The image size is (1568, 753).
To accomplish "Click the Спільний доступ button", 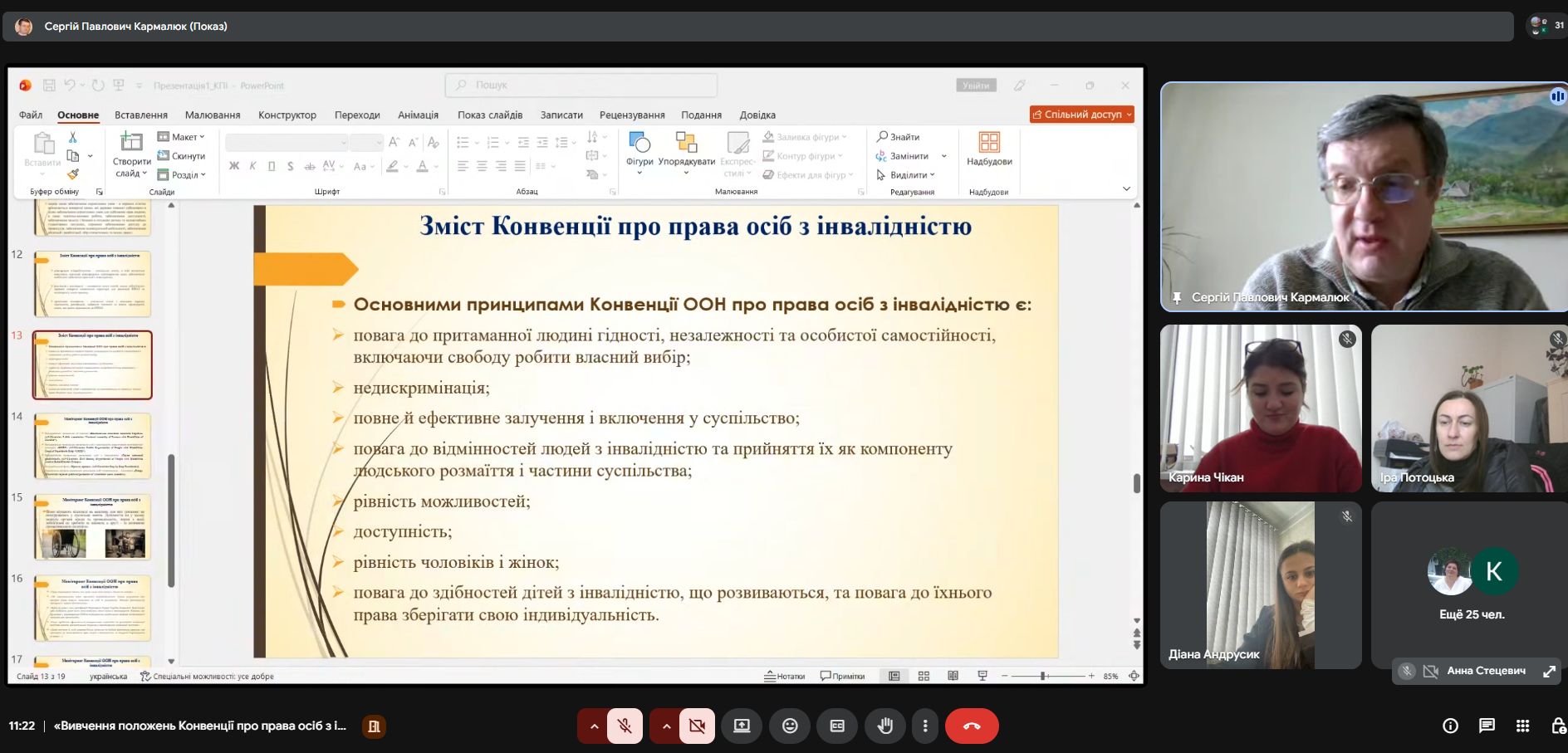I will 1081,115.
